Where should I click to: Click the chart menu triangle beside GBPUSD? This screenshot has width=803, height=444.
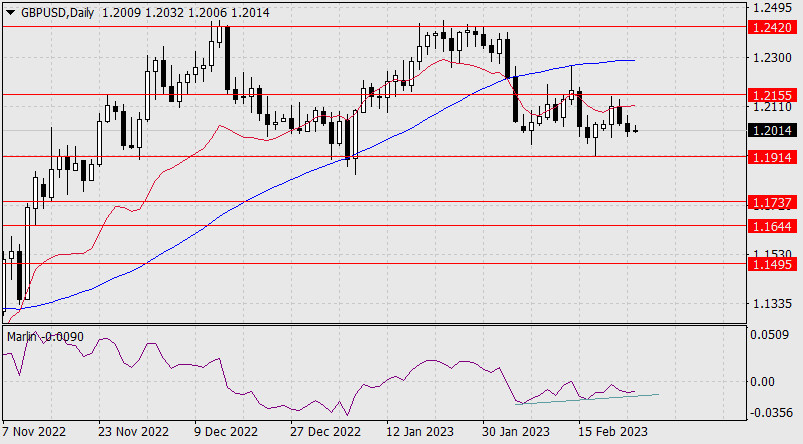10,12
